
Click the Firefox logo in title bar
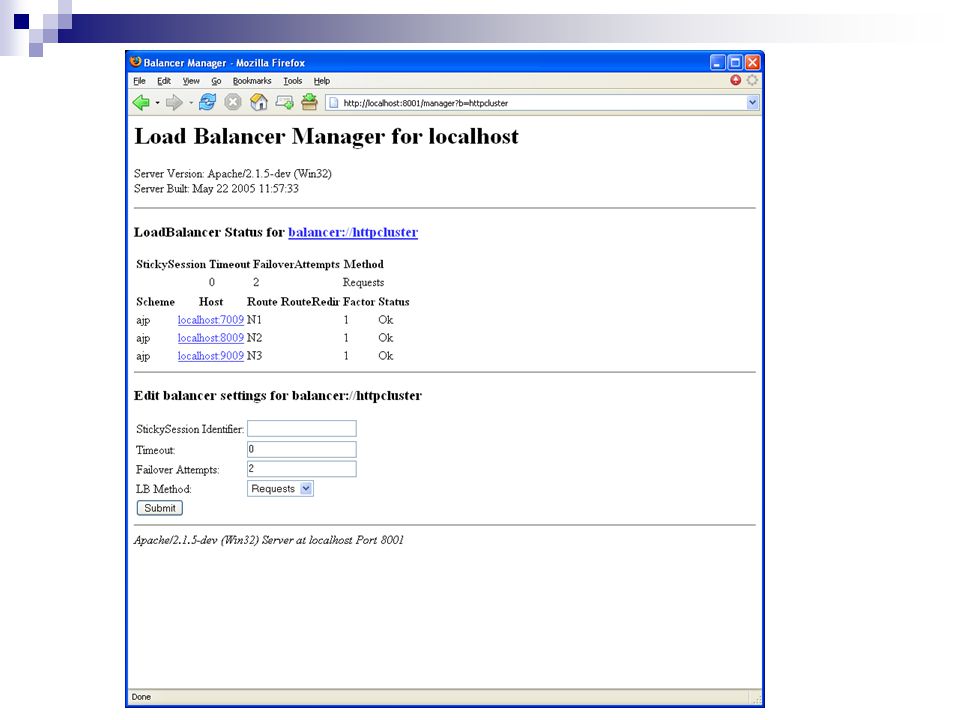coord(136,62)
